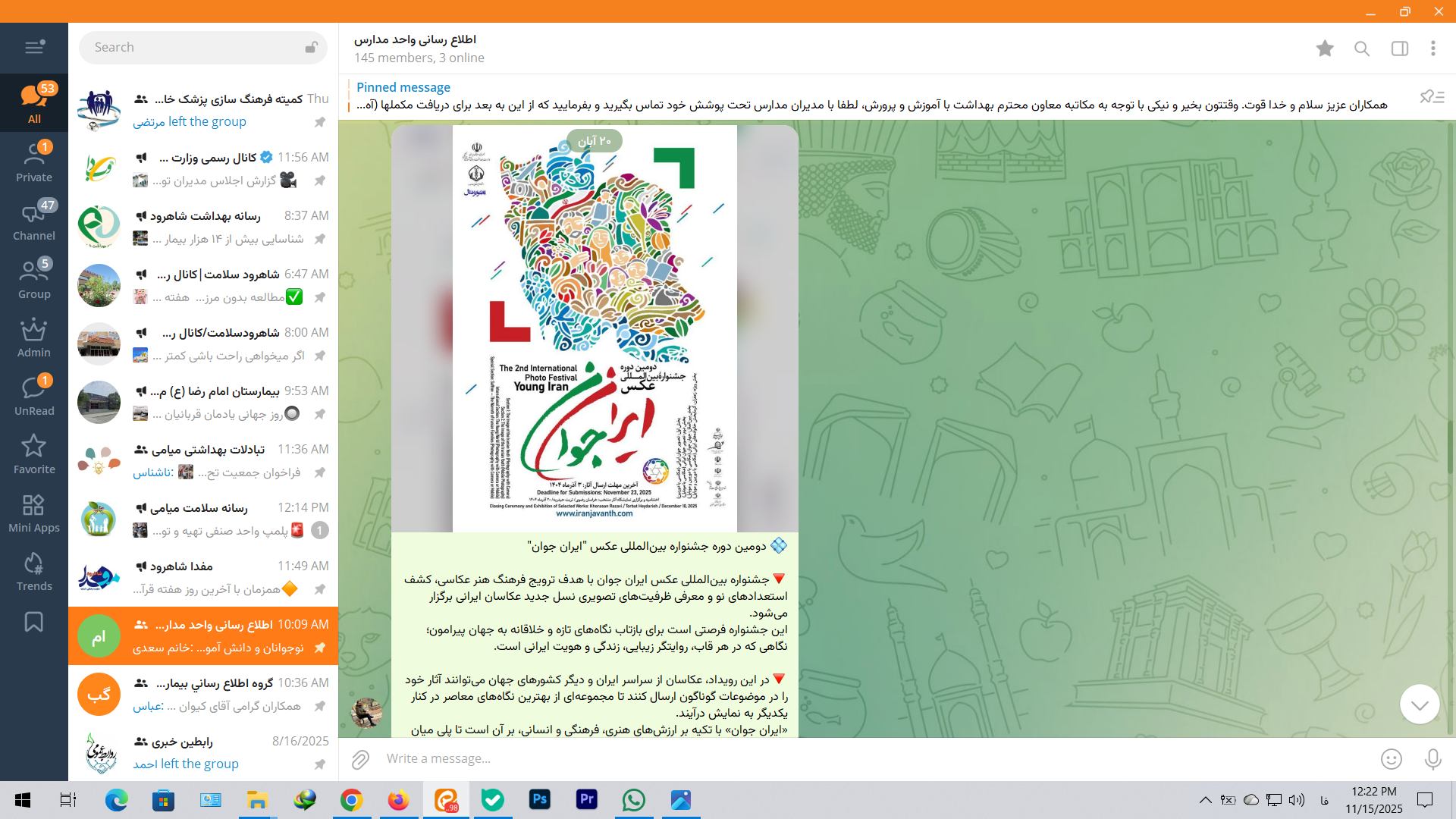The height and width of the screenshot is (819, 1456).
Task: Open the saved messages bookmark icon
Action: click(x=34, y=622)
